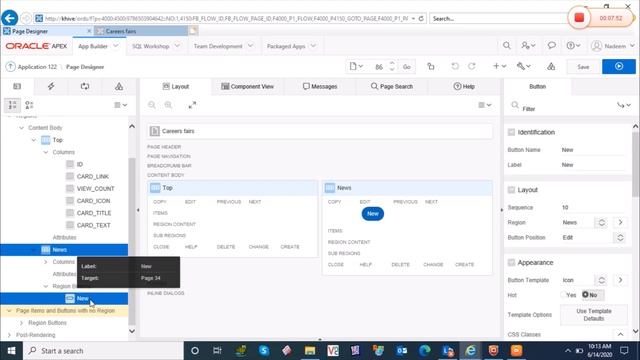Expand the Region Buttons tree node
Screen dimensions: 640x360
coord(21,323)
